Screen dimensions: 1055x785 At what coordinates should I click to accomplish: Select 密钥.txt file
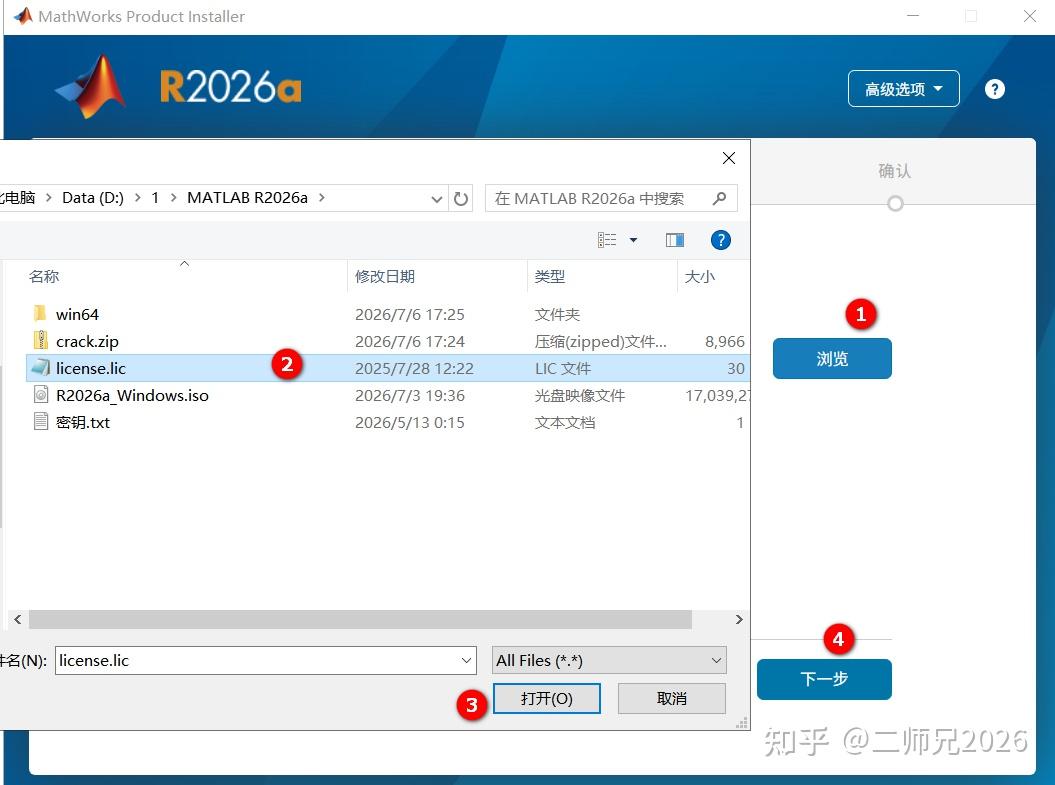(x=83, y=422)
